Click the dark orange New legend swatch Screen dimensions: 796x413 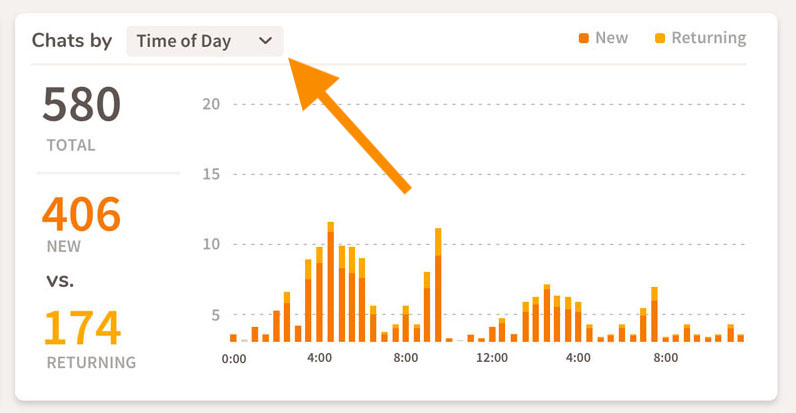point(583,39)
